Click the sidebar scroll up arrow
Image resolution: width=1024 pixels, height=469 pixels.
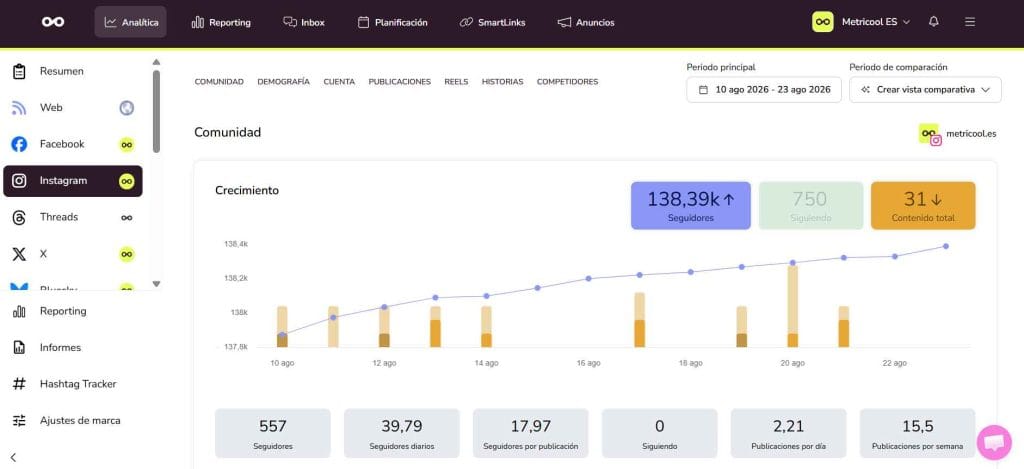pos(156,62)
